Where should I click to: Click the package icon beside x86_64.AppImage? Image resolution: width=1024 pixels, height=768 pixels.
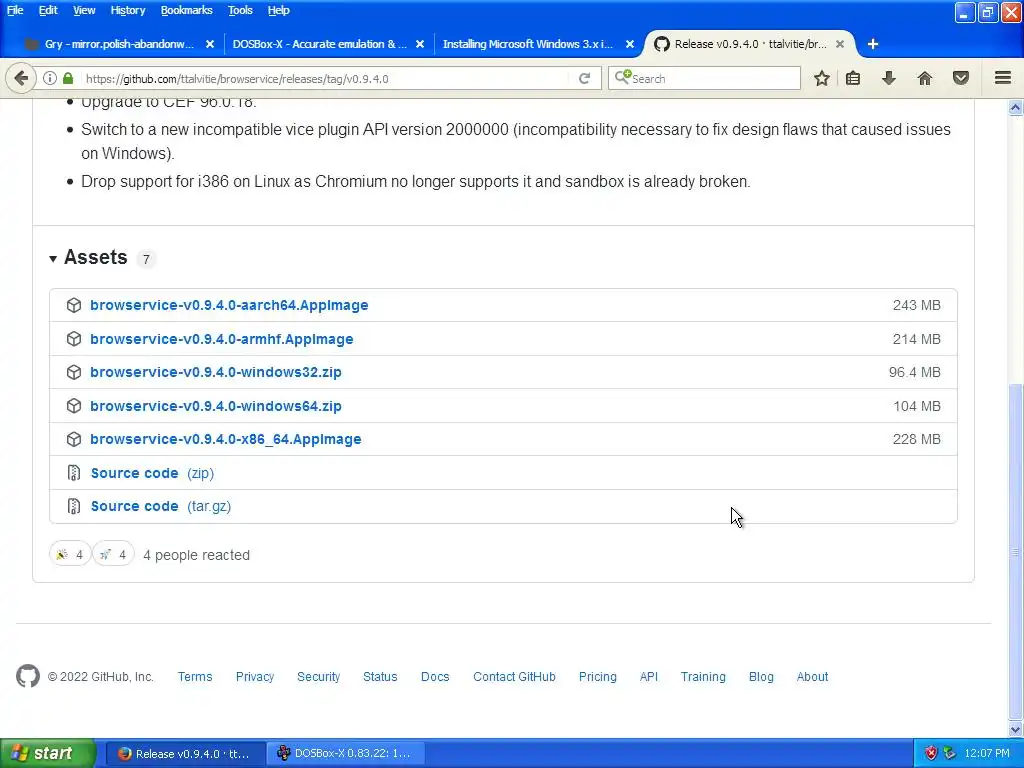(x=74, y=440)
